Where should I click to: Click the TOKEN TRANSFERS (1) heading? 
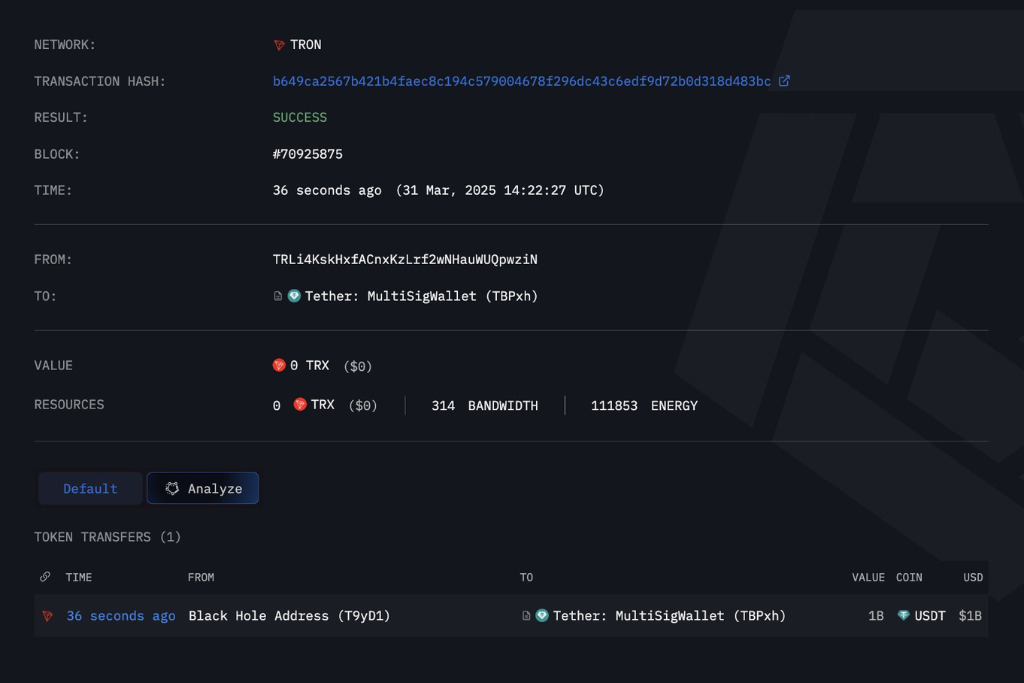click(108, 537)
